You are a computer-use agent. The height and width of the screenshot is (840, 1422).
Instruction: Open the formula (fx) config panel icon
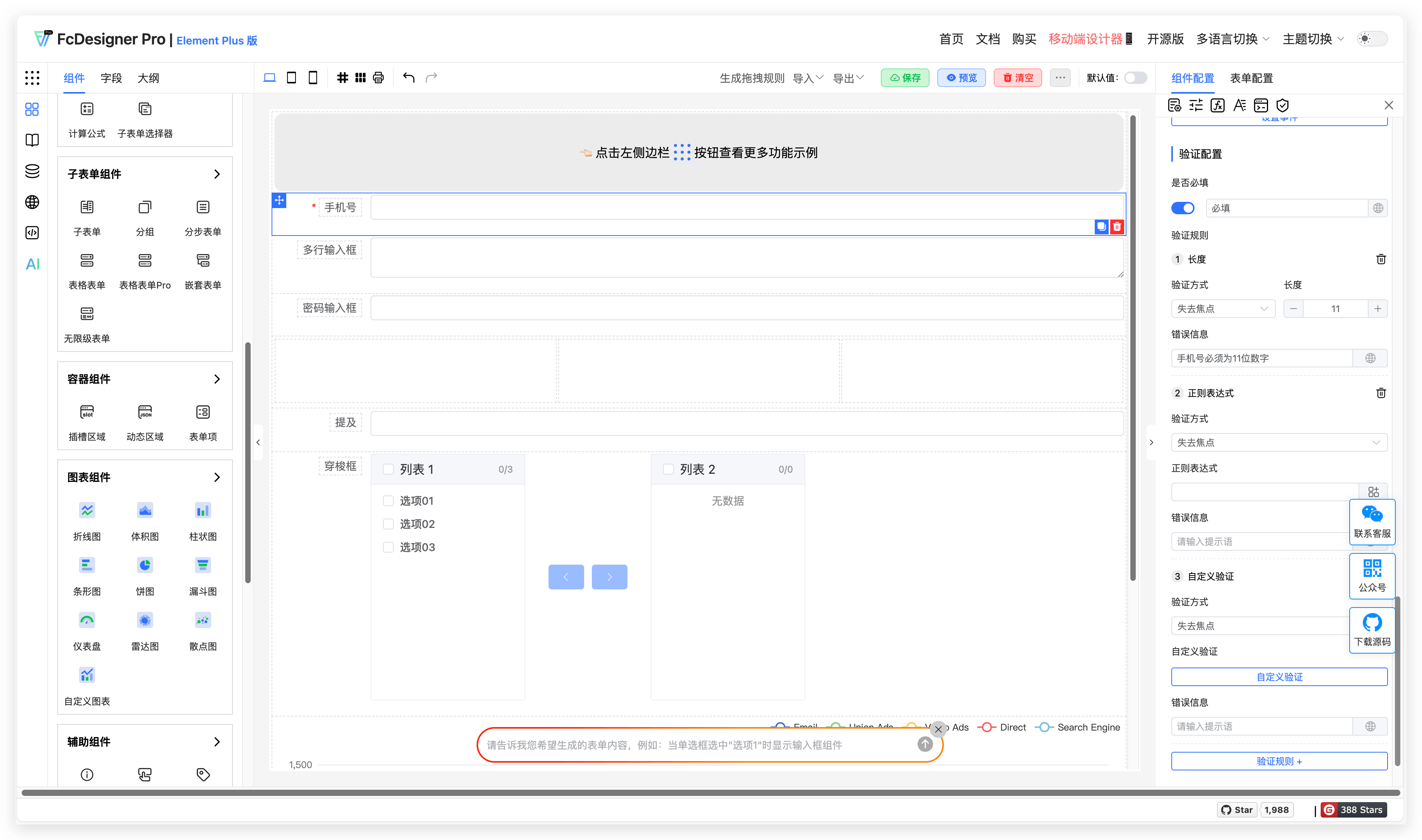(1218, 105)
